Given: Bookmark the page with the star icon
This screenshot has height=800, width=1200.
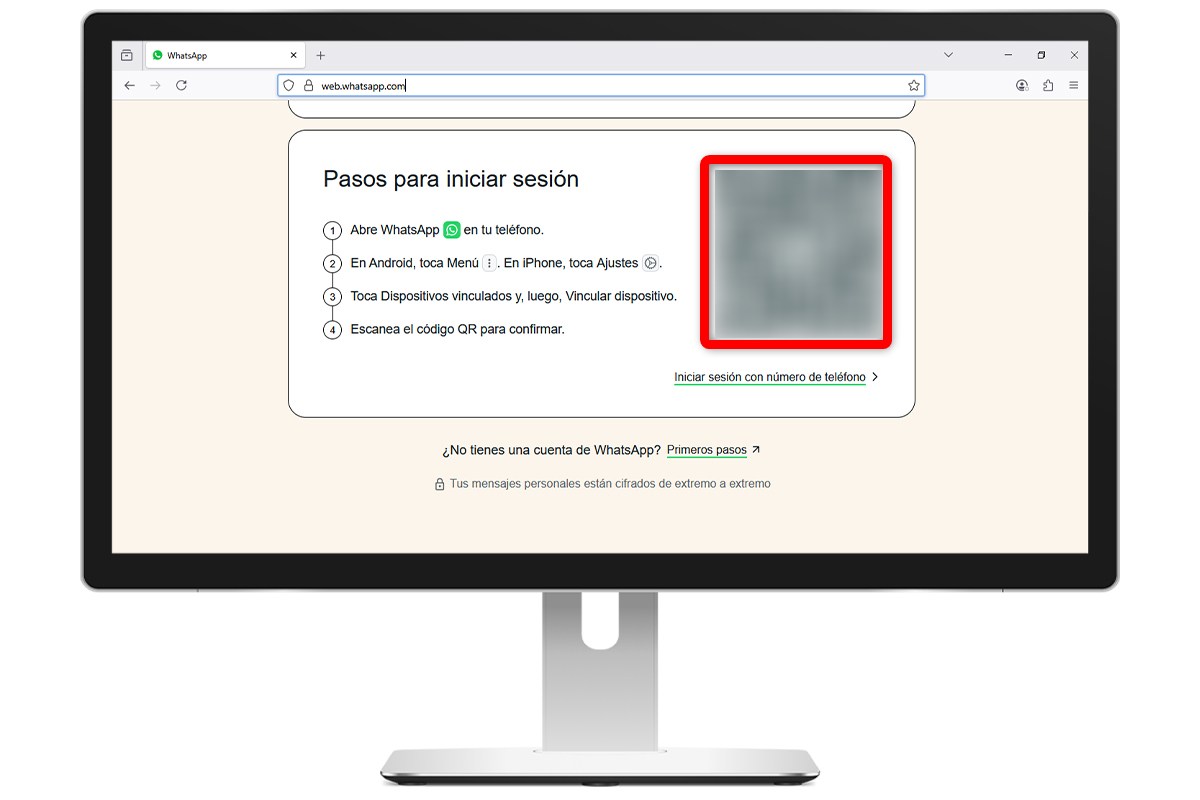Looking at the screenshot, I should [x=913, y=85].
